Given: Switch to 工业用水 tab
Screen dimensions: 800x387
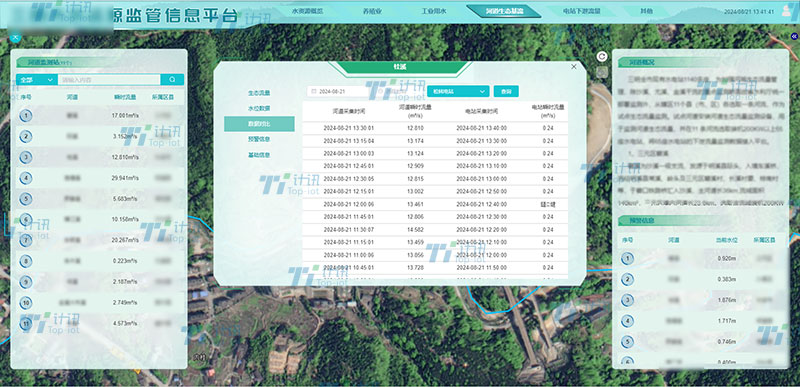Looking at the screenshot, I should point(434,11).
